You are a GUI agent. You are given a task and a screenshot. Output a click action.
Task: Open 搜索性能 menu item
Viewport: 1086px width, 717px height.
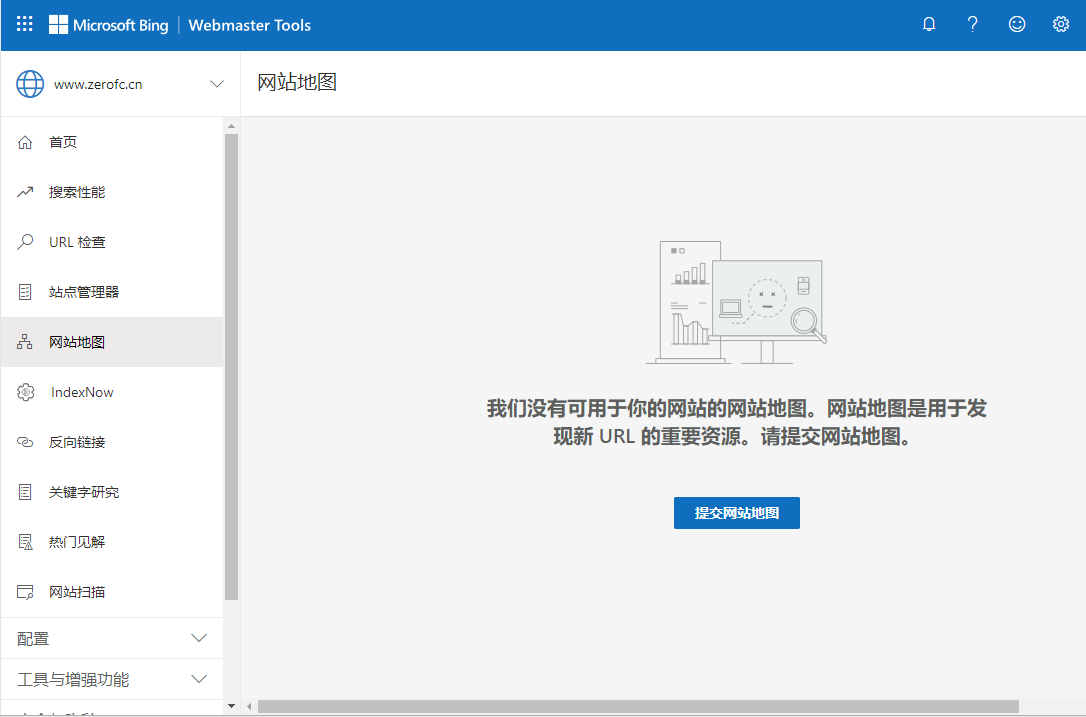pos(112,192)
